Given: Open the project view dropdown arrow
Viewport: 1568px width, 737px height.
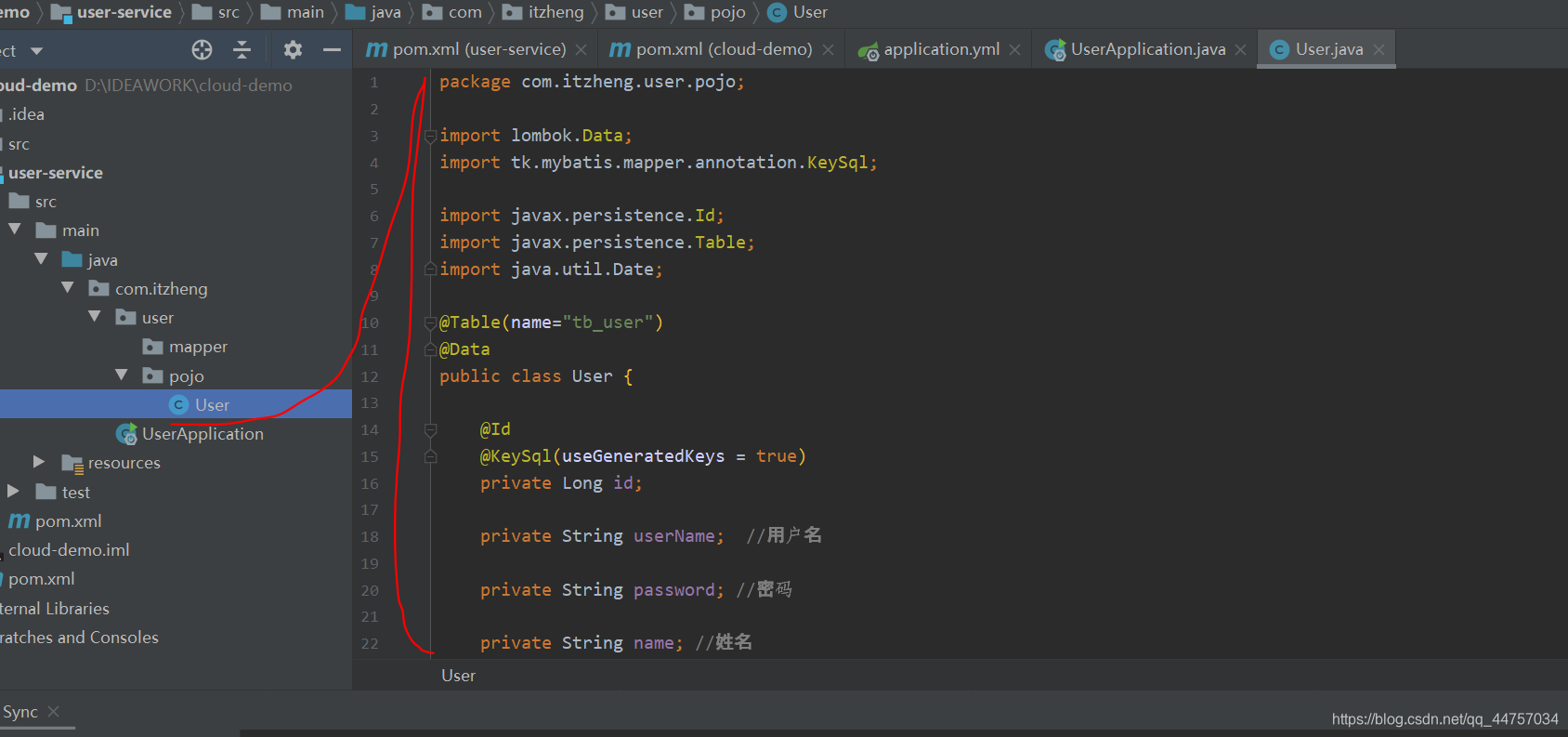Looking at the screenshot, I should [37, 51].
